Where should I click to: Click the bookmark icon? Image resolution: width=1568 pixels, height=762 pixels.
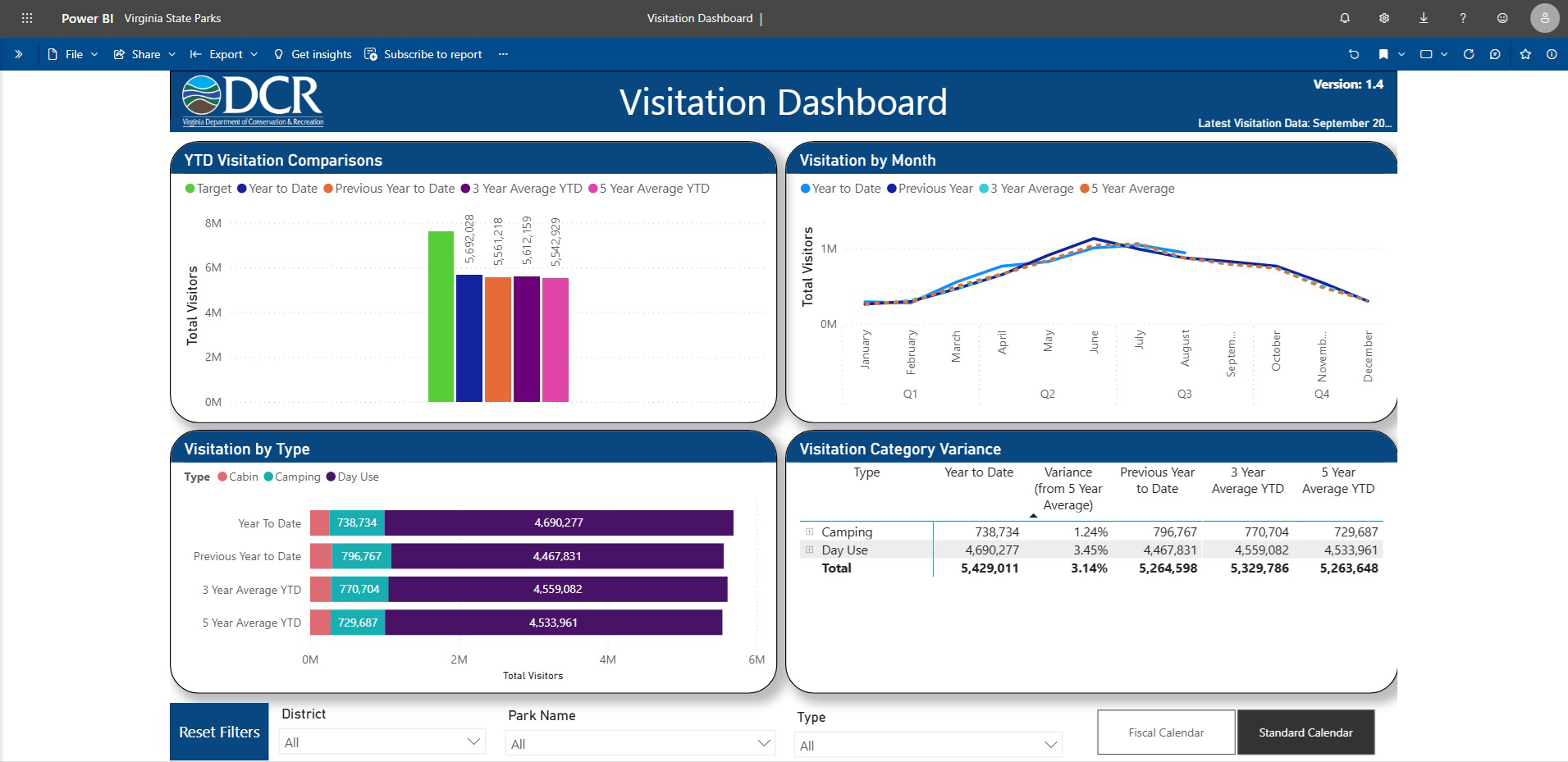[x=1383, y=54]
